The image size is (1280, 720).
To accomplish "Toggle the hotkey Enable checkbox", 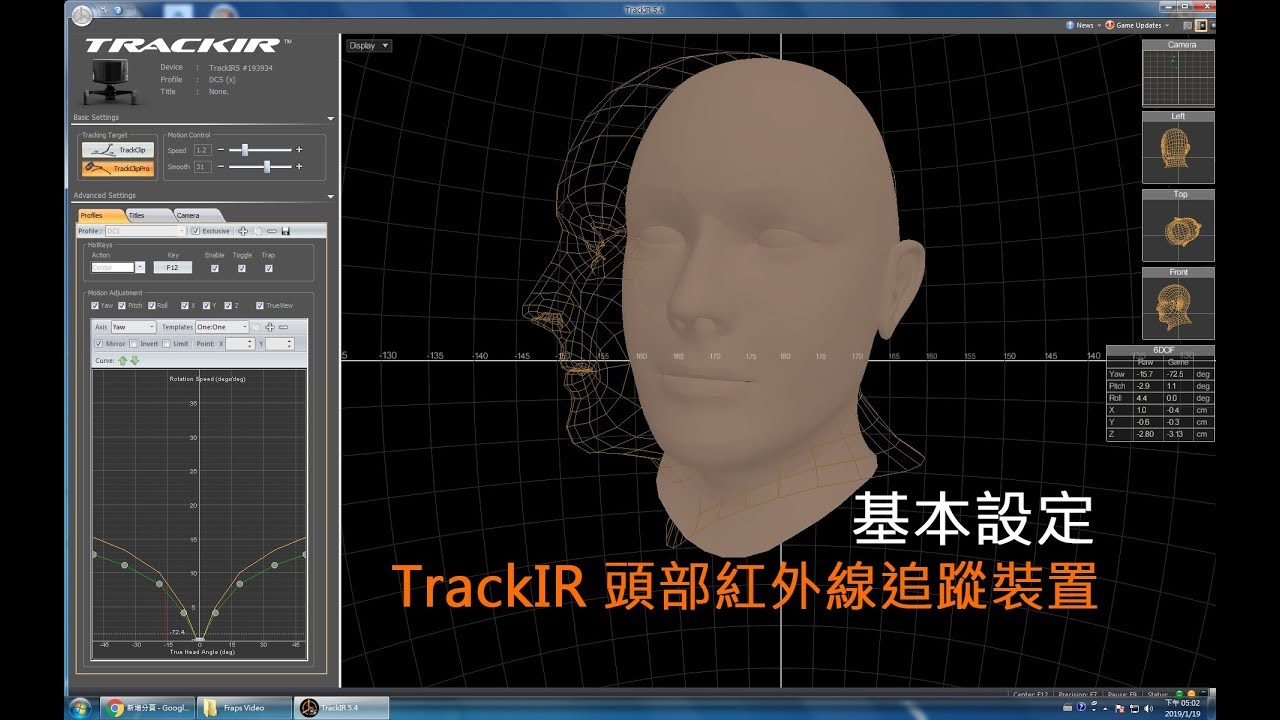I will [214, 268].
